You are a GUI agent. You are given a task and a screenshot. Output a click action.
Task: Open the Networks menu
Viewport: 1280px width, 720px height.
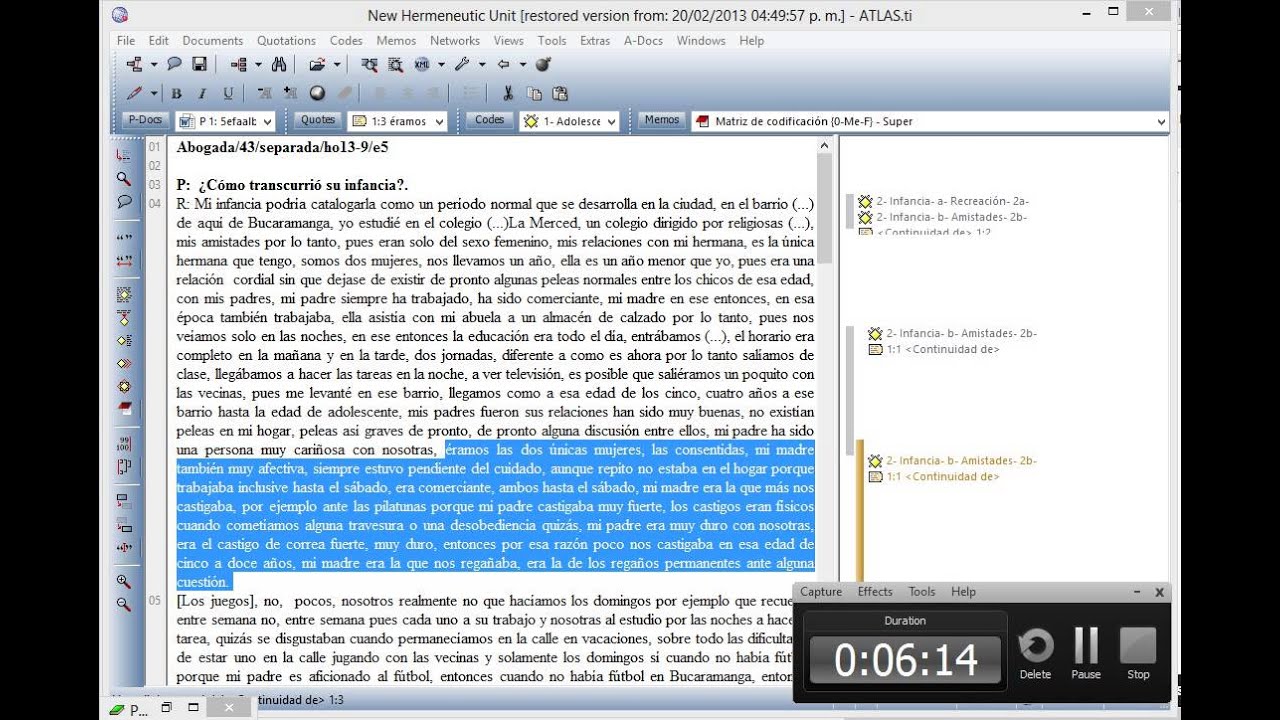coord(455,41)
